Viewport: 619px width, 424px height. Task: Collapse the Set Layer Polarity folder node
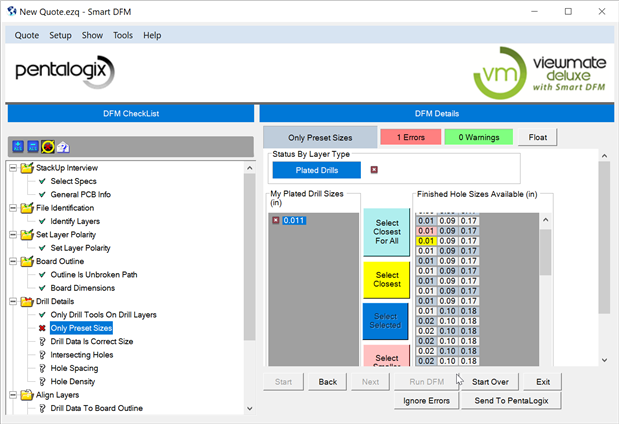tap(13, 235)
